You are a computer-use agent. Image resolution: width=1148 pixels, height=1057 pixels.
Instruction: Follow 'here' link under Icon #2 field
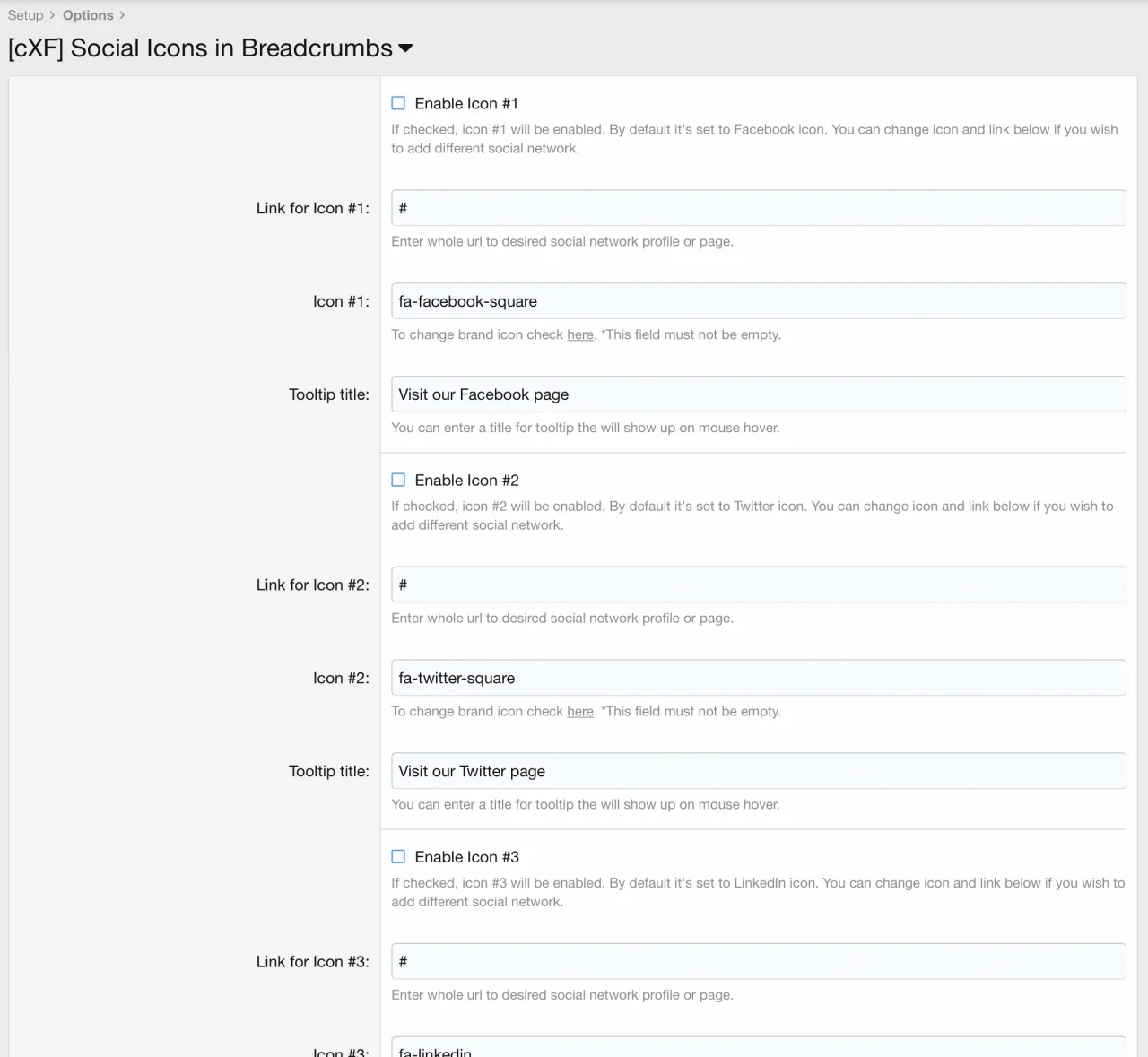coord(580,711)
